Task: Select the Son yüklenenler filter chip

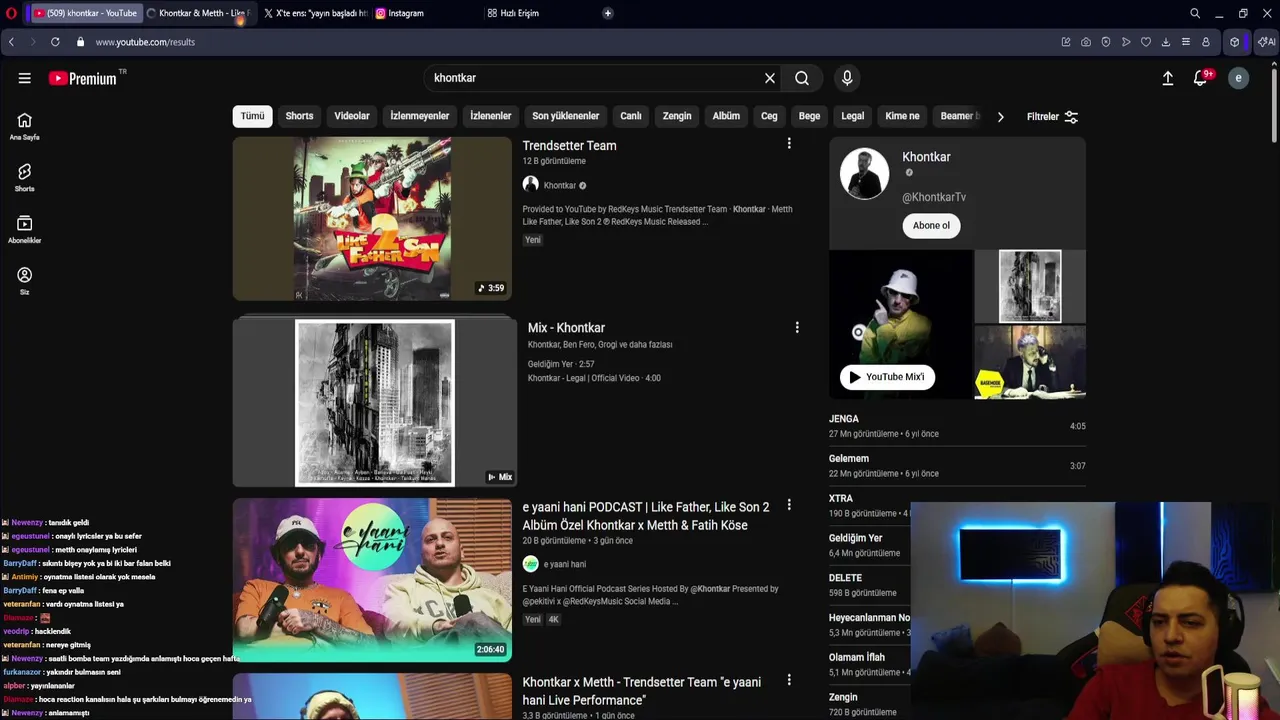Action: (x=566, y=116)
